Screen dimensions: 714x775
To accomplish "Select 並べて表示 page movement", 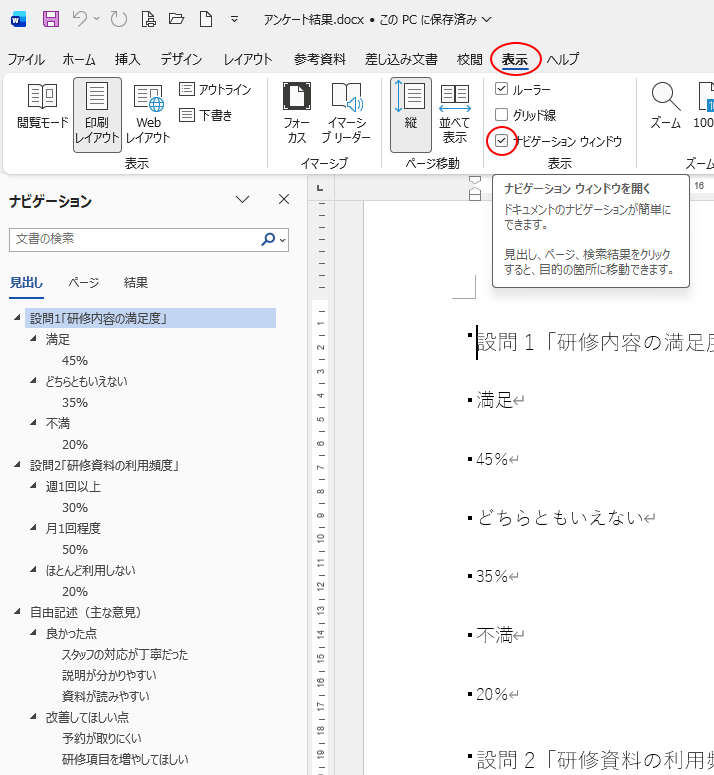I will (455, 114).
